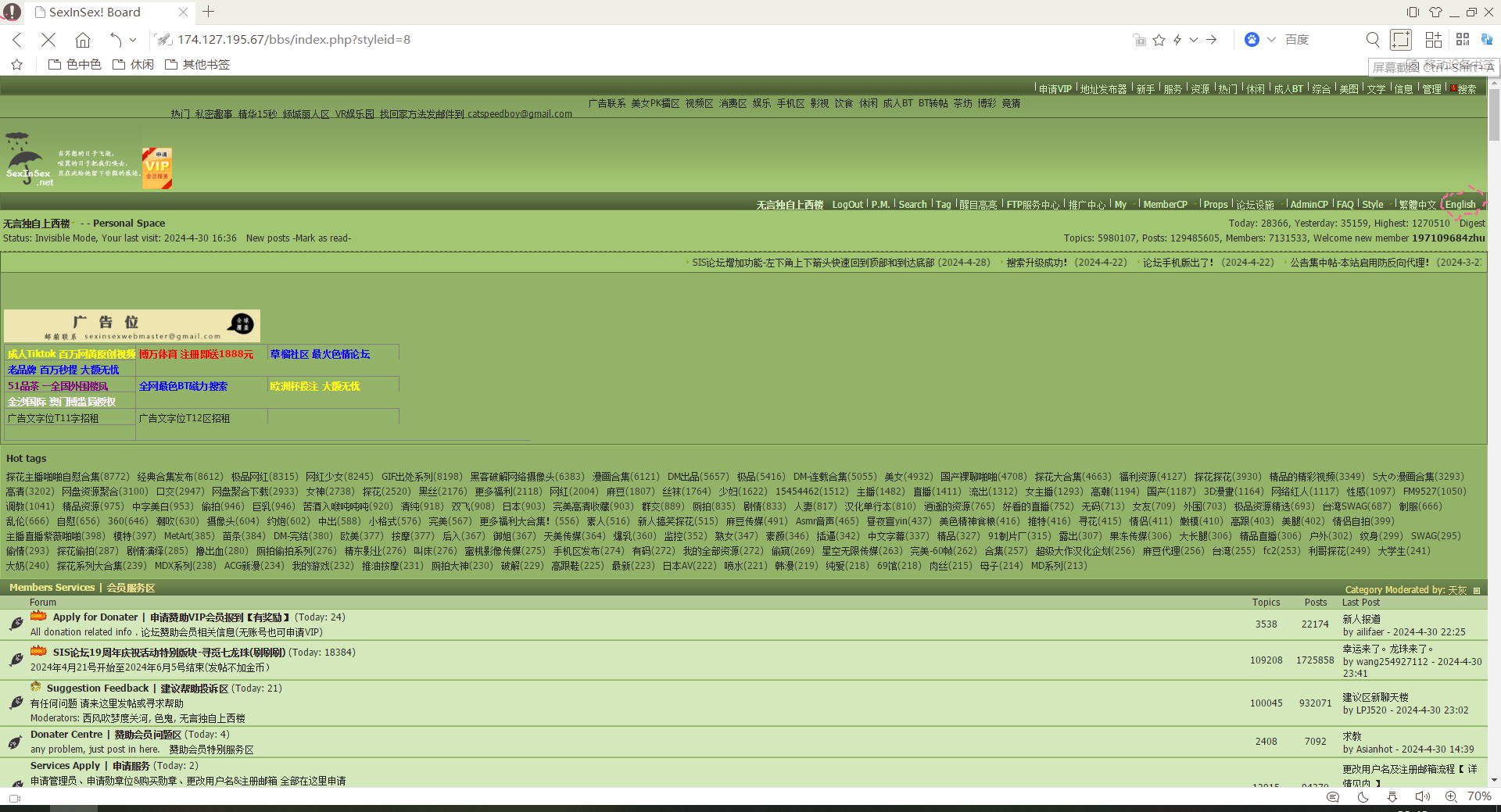Image resolution: width=1501 pixels, height=812 pixels.
Task: Toggle night mode moon icon
Action: [x=1363, y=796]
